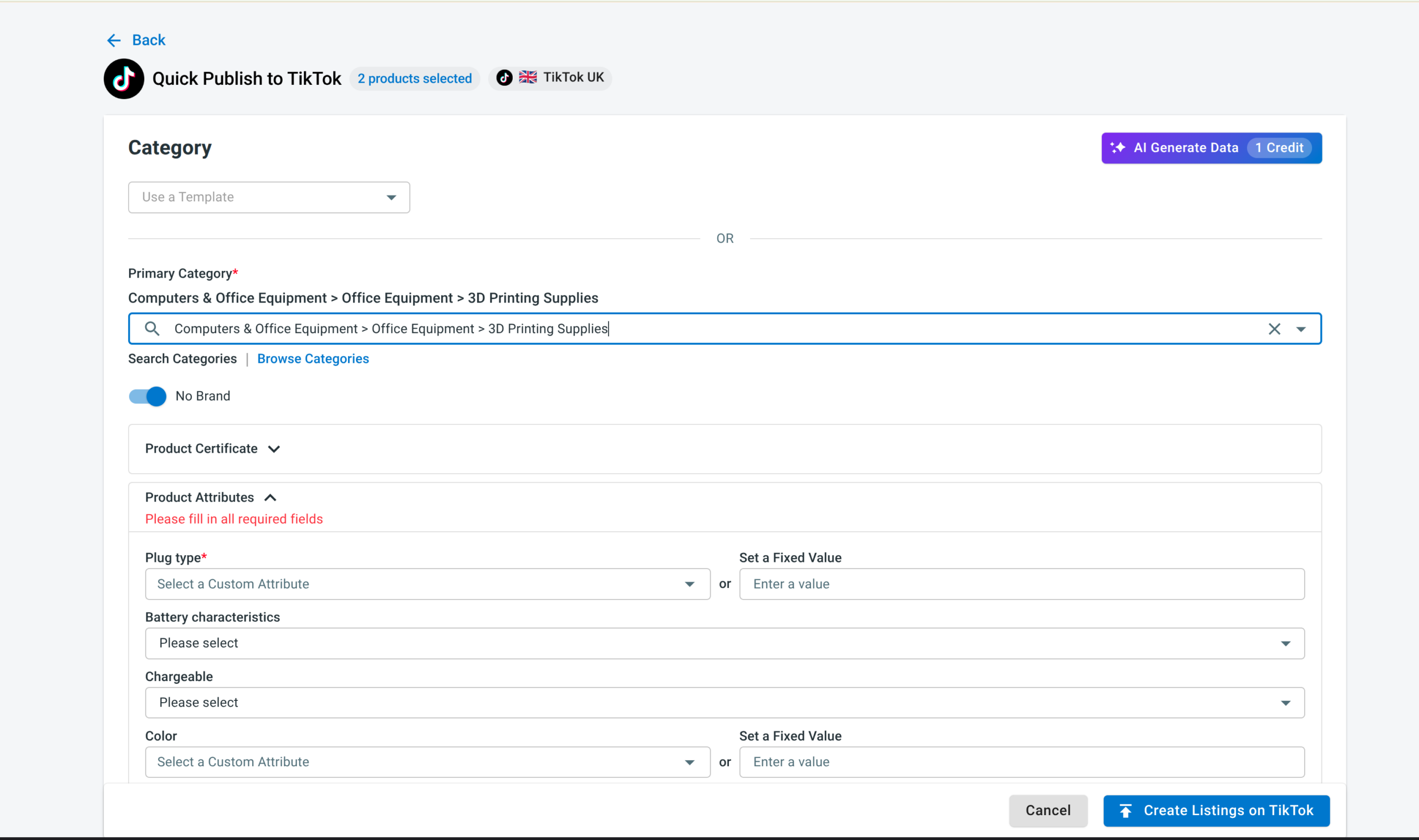Click the upload arrow icon on Create Listings
The height and width of the screenshot is (840, 1419).
tap(1125, 811)
